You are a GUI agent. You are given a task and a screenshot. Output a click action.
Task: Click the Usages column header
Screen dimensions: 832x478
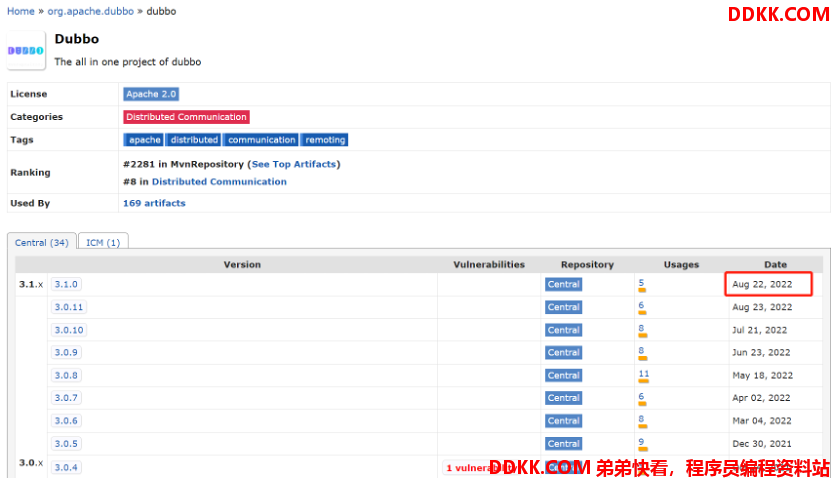click(681, 264)
